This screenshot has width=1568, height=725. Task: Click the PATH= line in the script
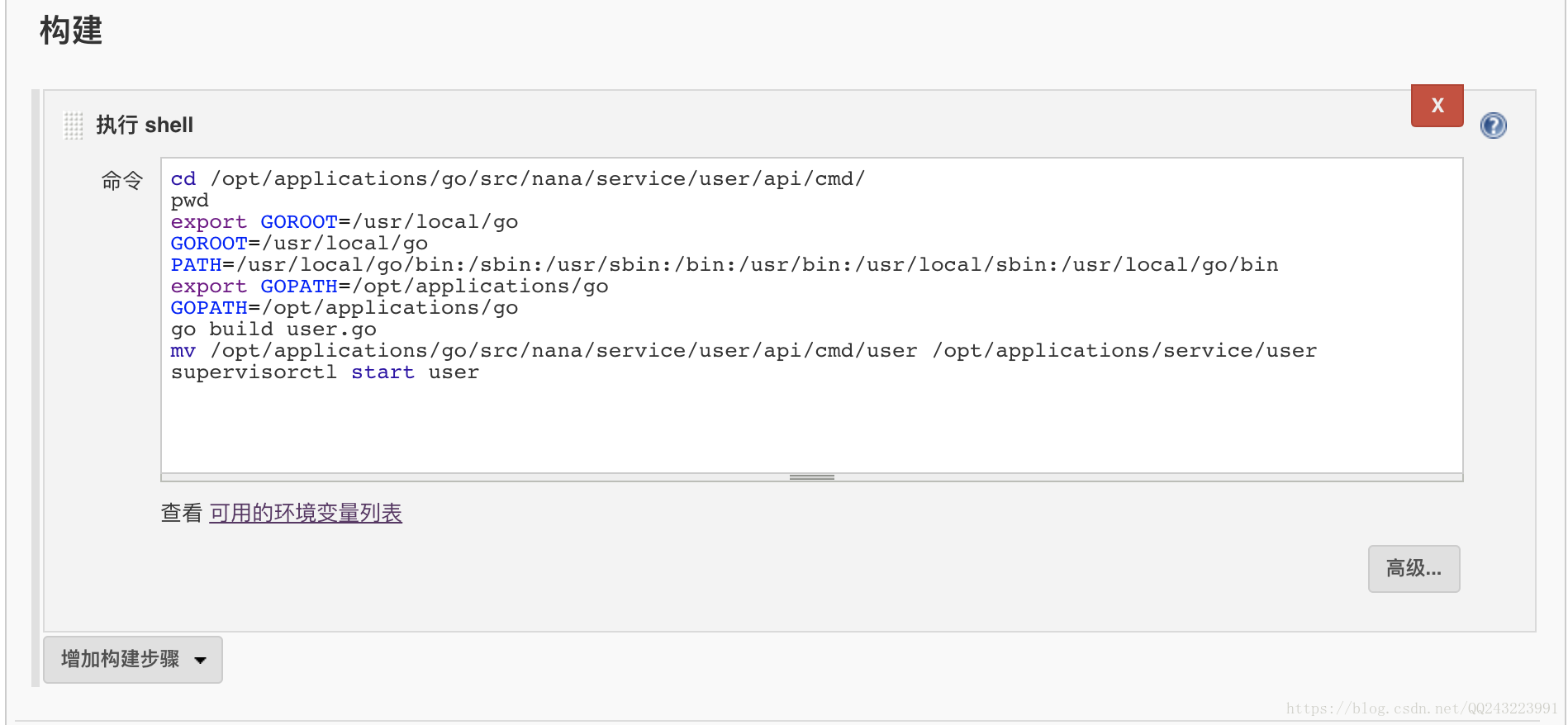pos(724,265)
